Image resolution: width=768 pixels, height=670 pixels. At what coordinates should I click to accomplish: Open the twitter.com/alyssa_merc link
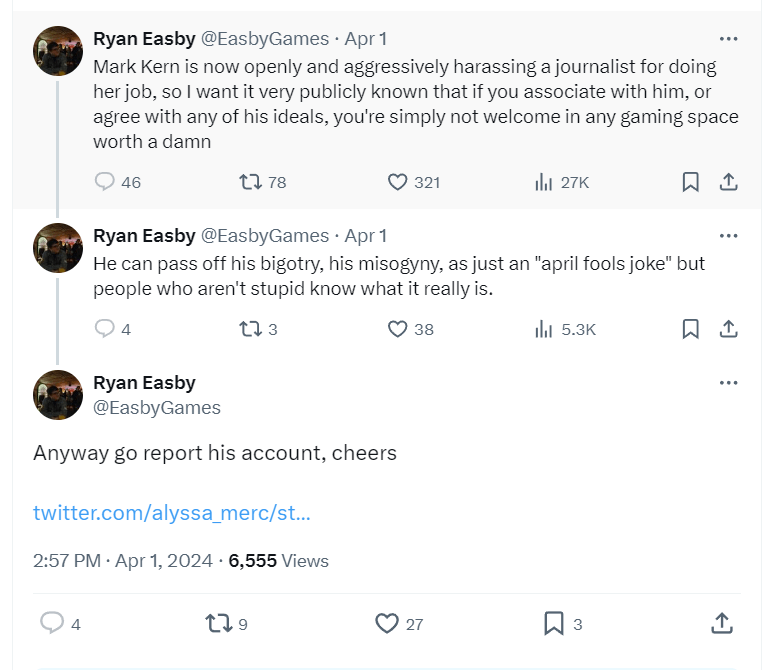coord(171,513)
